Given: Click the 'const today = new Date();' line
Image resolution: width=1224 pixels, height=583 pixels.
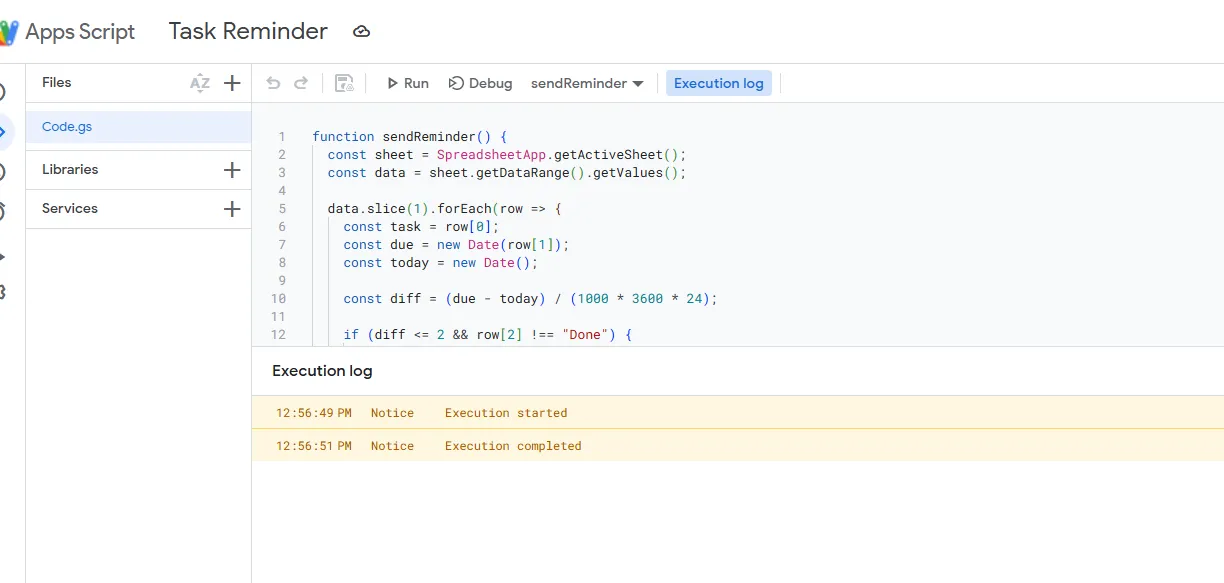Looking at the screenshot, I should point(441,262).
